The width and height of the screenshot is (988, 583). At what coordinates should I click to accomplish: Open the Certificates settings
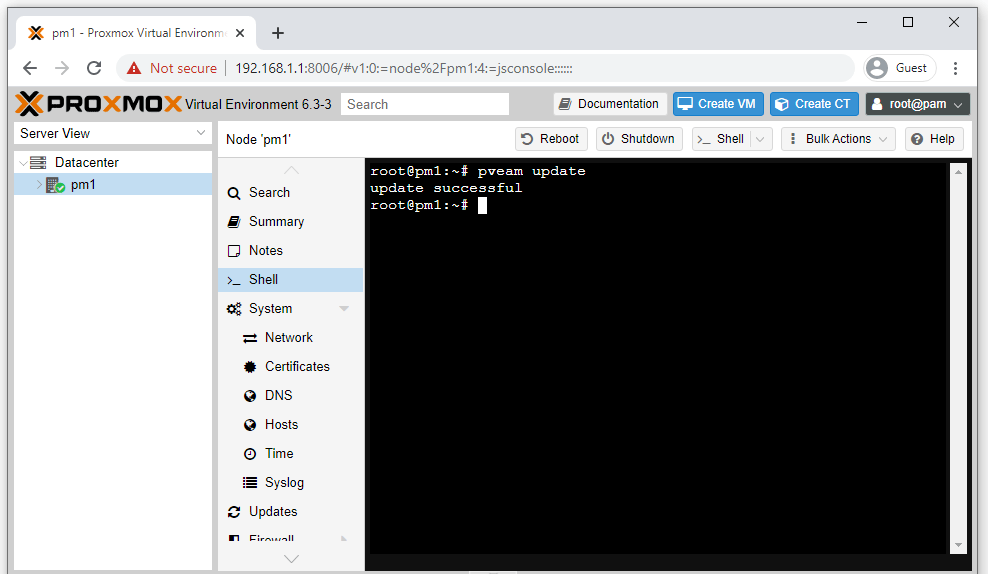[290, 367]
